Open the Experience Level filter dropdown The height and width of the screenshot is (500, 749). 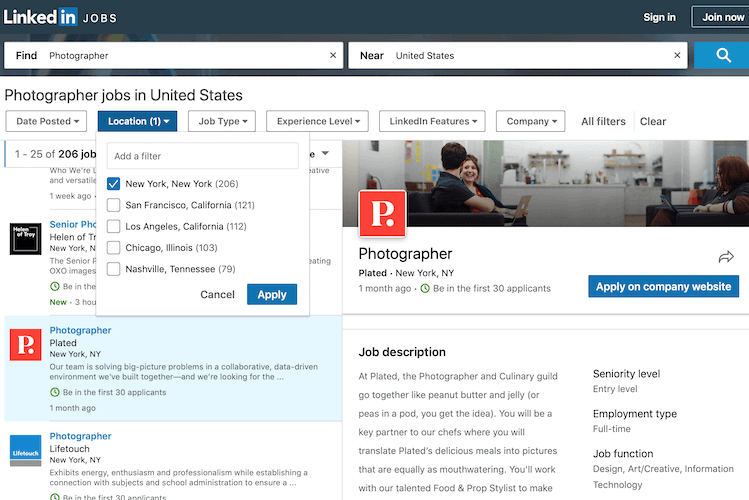317,121
